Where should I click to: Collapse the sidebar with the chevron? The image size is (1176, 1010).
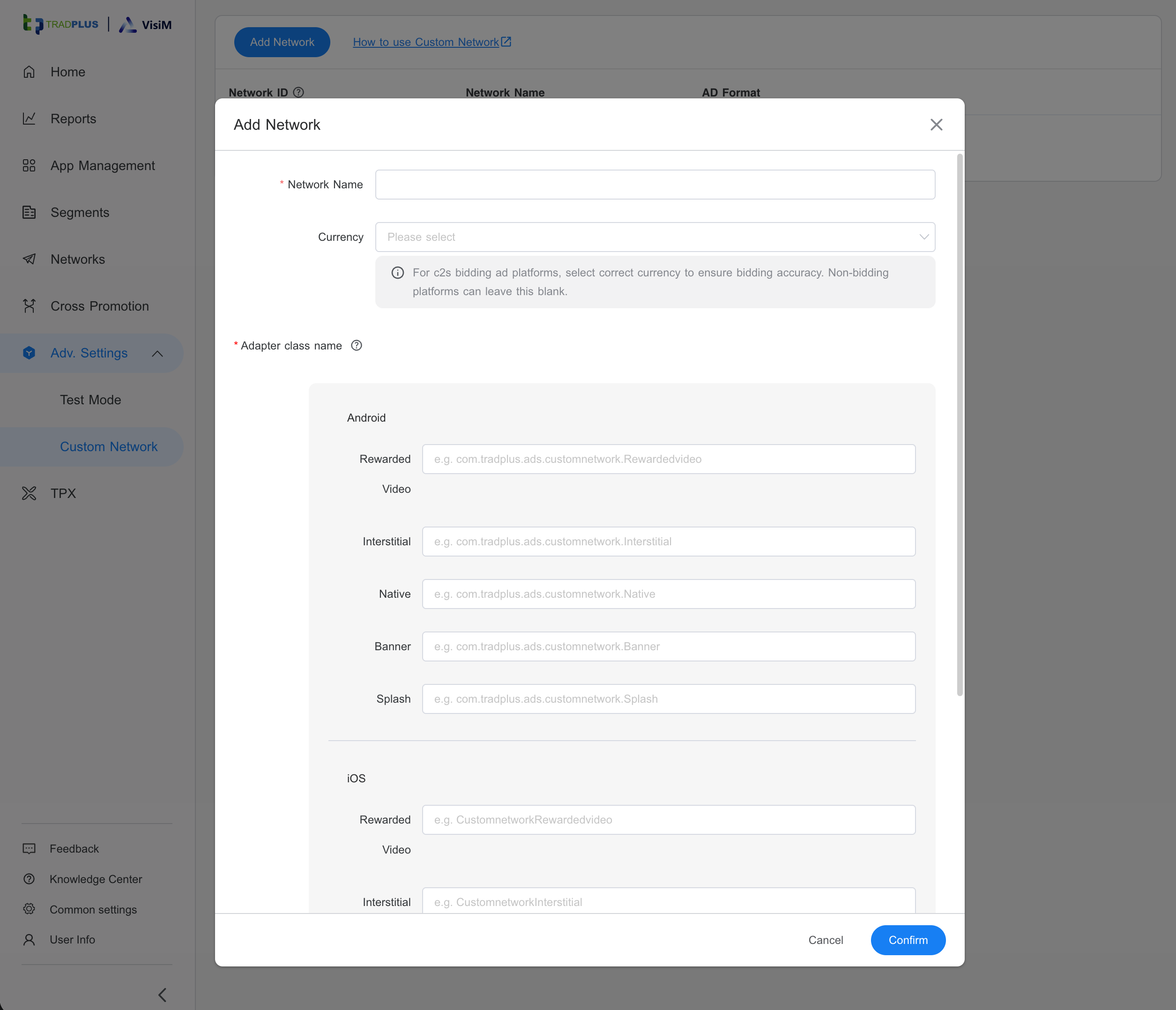[162, 995]
